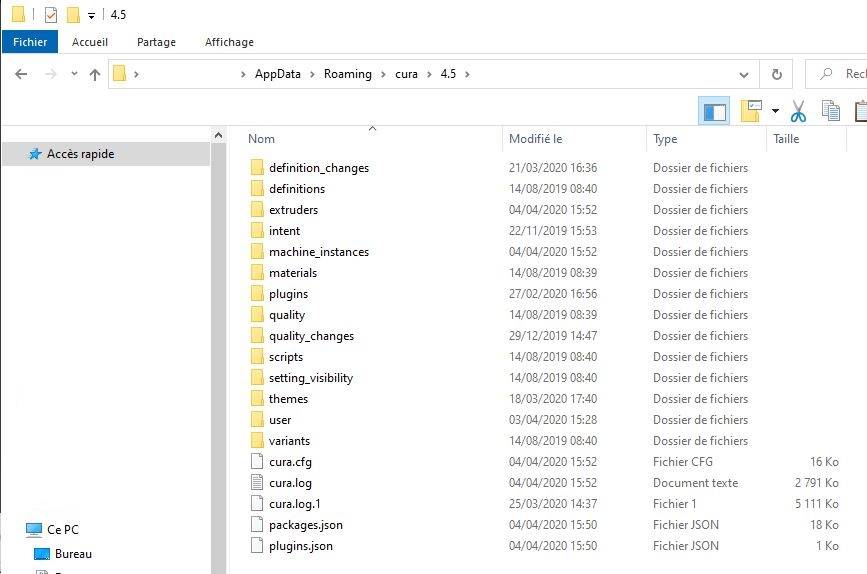Image resolution: width=867 pixels, height=574 pixels.
Task: Click the new folder icon in title bar
Action: click(x=73, y=14)
